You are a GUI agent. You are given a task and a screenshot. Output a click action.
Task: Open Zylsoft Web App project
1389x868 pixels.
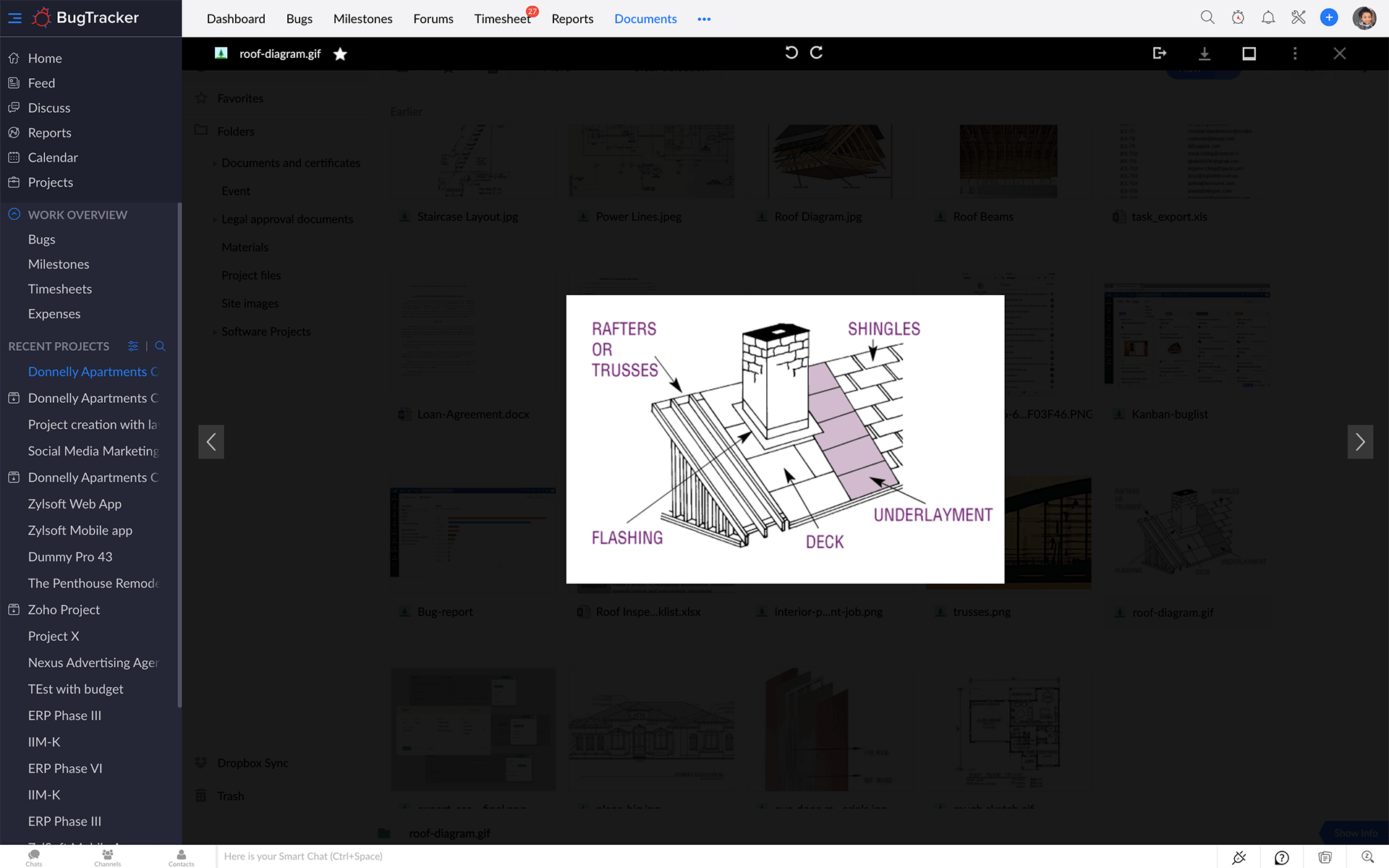[75, 503]
